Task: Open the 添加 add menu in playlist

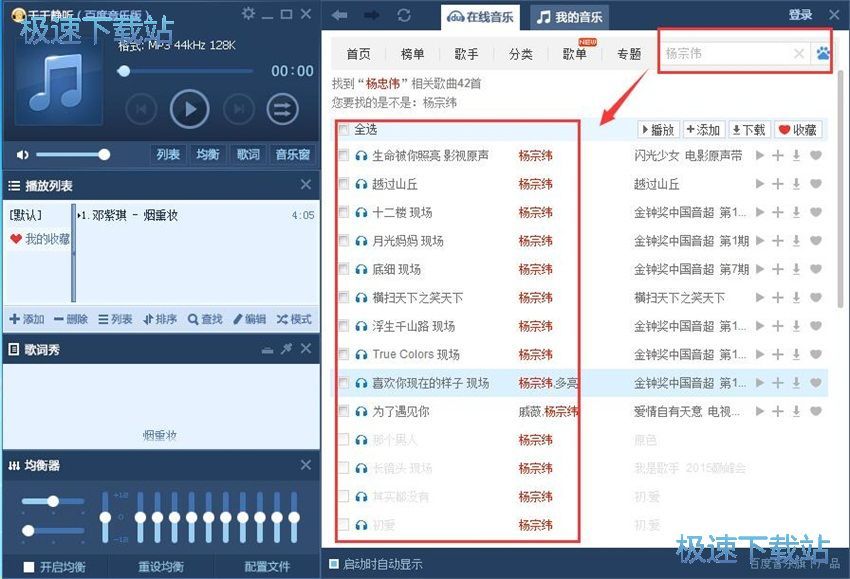Action: [27, 319]
